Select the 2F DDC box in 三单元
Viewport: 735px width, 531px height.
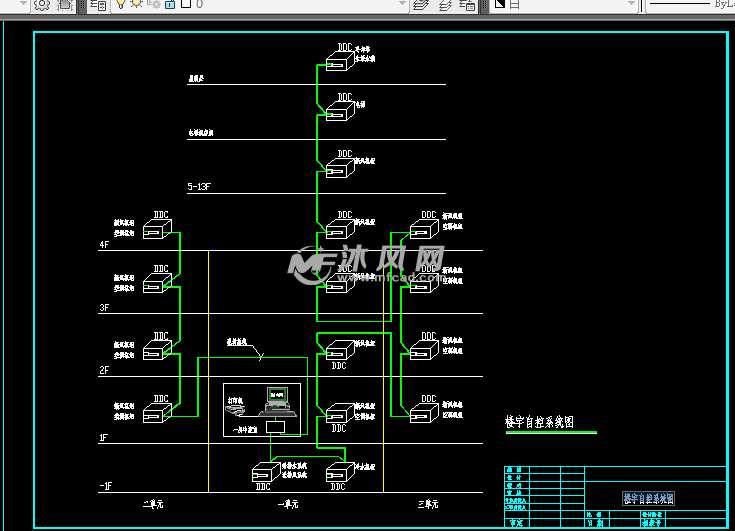coord(424,351)
